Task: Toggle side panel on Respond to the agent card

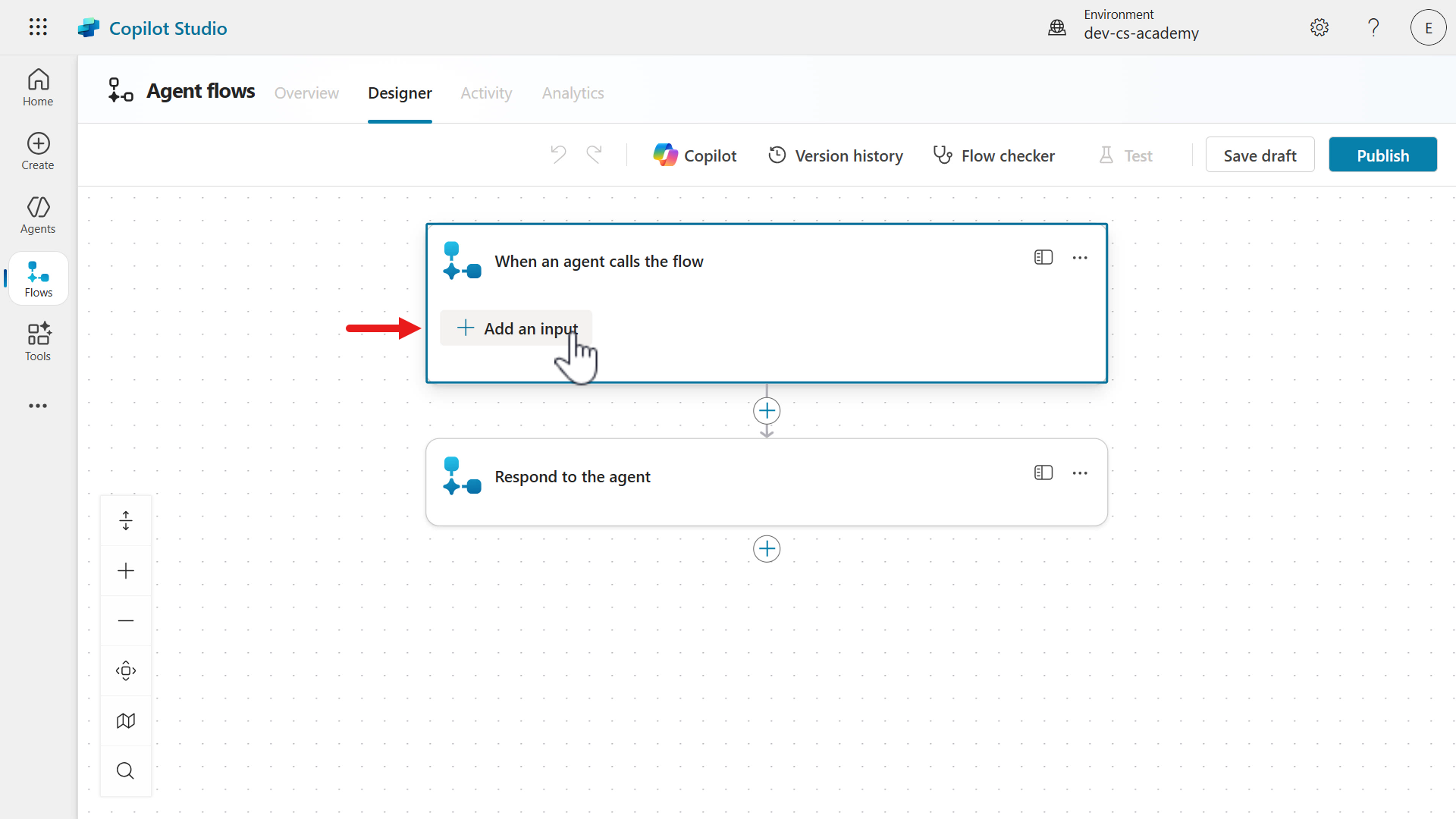Action: pos(1043,473)
